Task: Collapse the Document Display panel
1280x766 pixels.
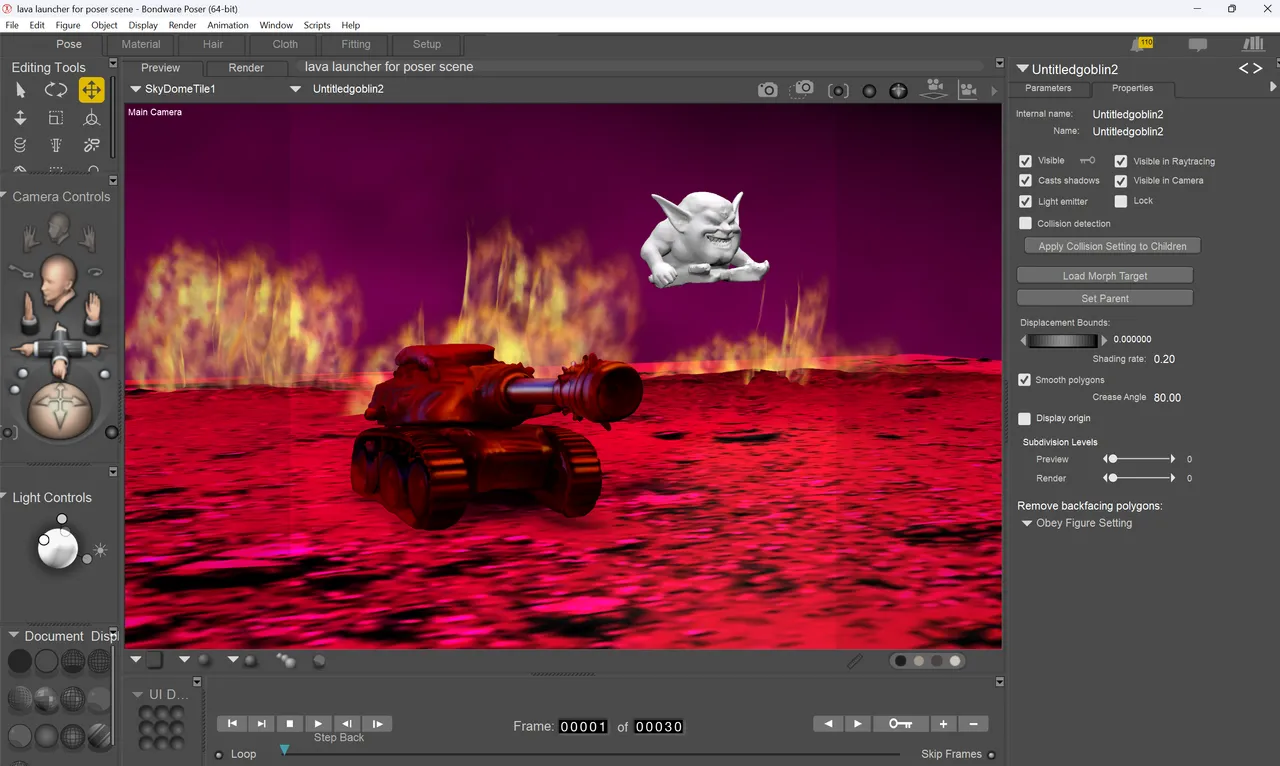Action: coord(14,635)
